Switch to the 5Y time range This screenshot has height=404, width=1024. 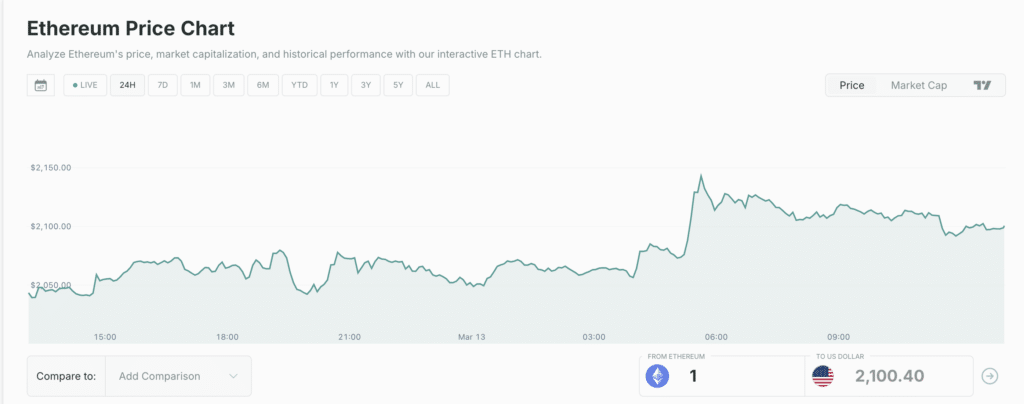(x=398, y=85)
